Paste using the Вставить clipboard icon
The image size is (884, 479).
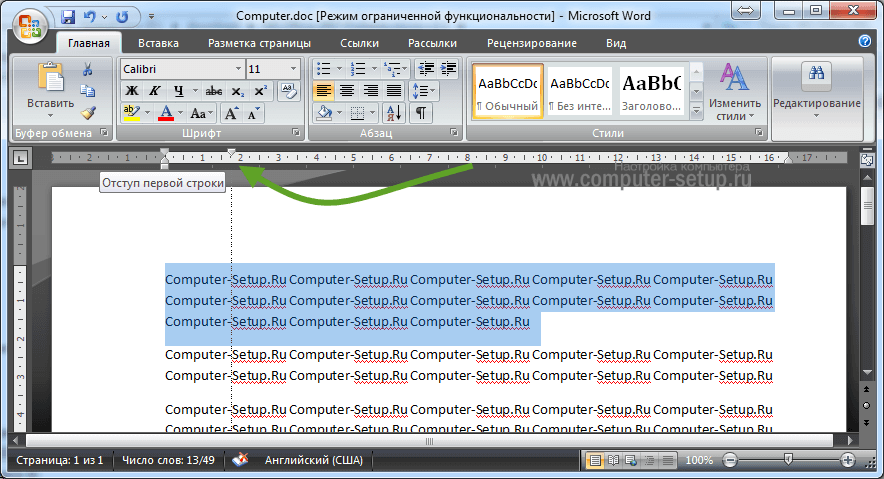coord(50,78)
